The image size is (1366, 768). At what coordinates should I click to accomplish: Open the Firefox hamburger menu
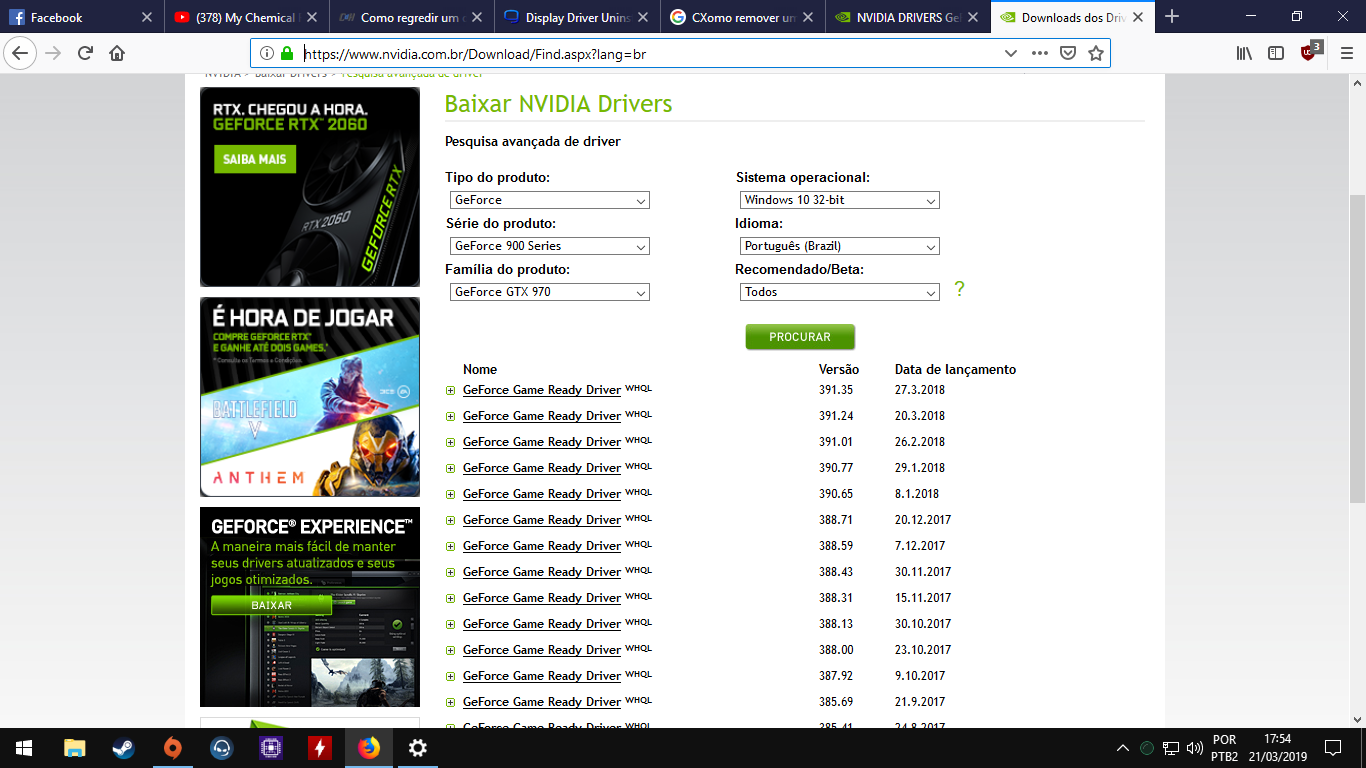coord(1346,53)
